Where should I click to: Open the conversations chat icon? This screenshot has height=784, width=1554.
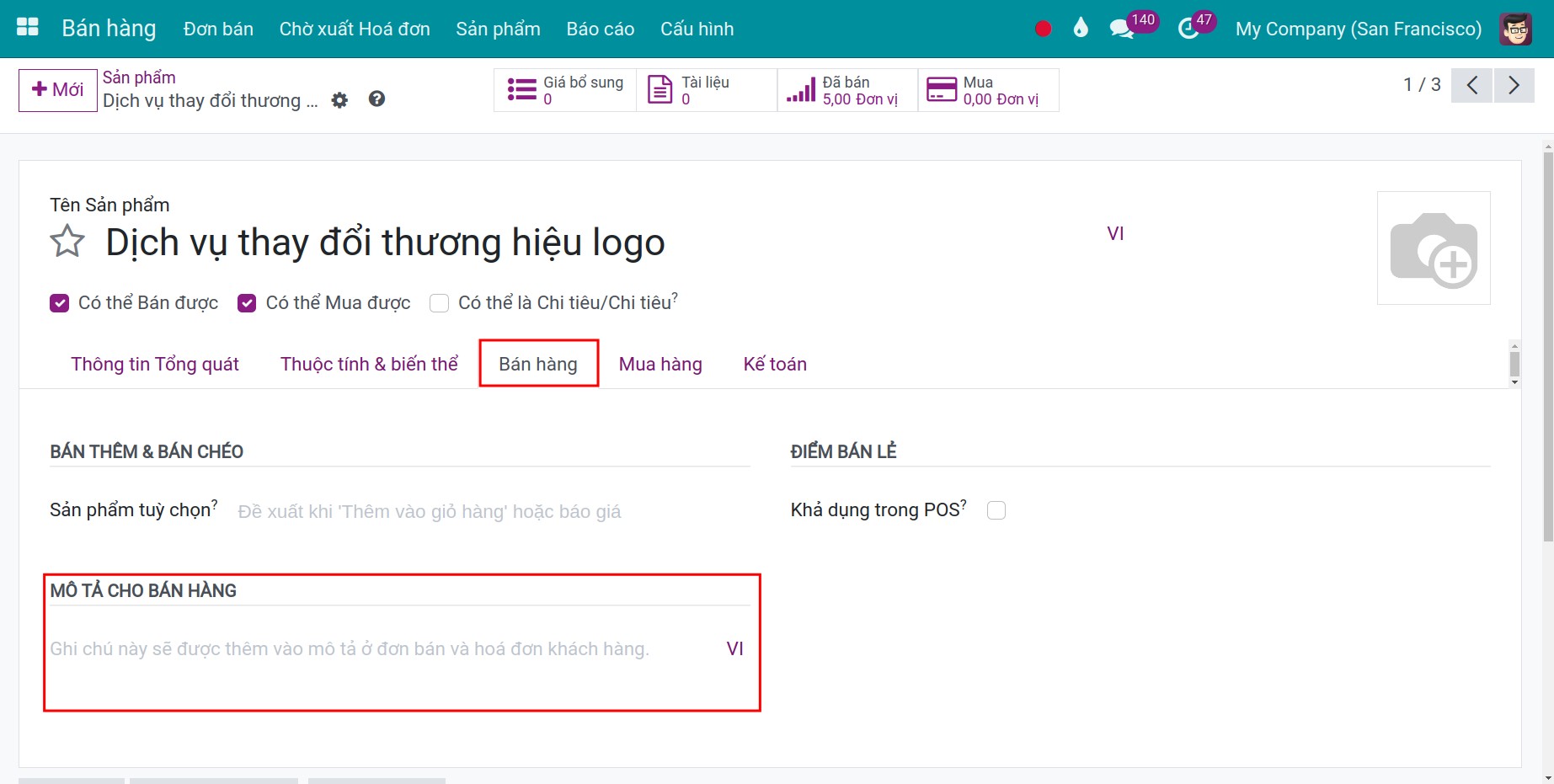coord(1121,28)
